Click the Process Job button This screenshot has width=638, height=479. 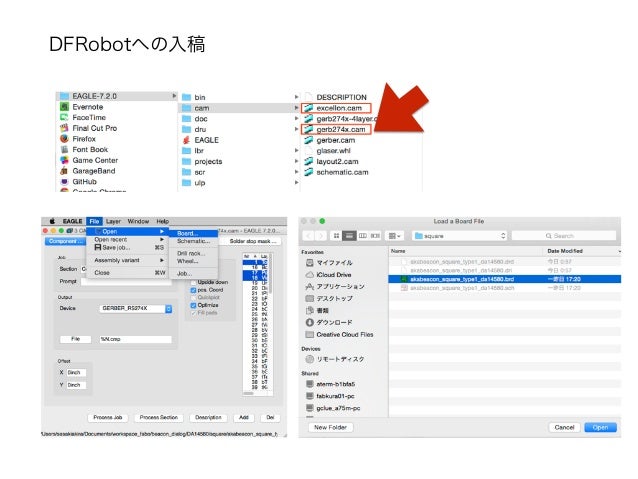point(107,418)
